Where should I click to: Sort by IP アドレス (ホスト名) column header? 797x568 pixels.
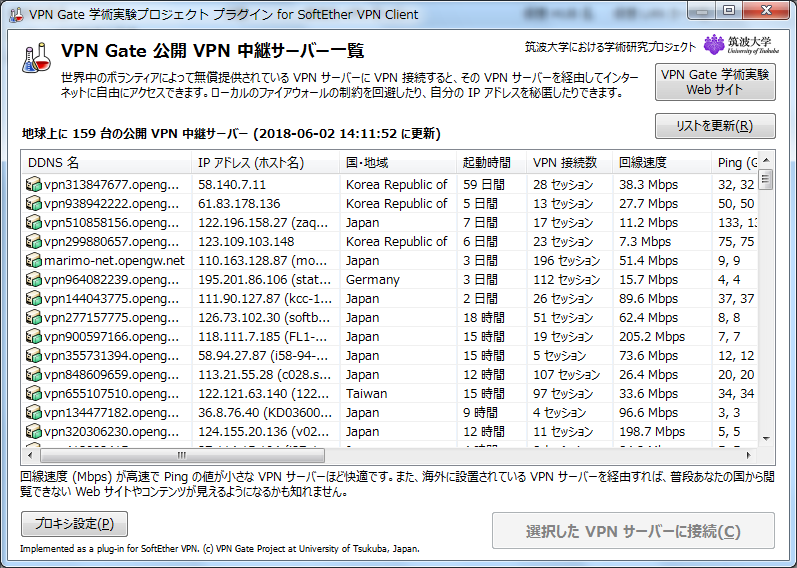[265, 163]
